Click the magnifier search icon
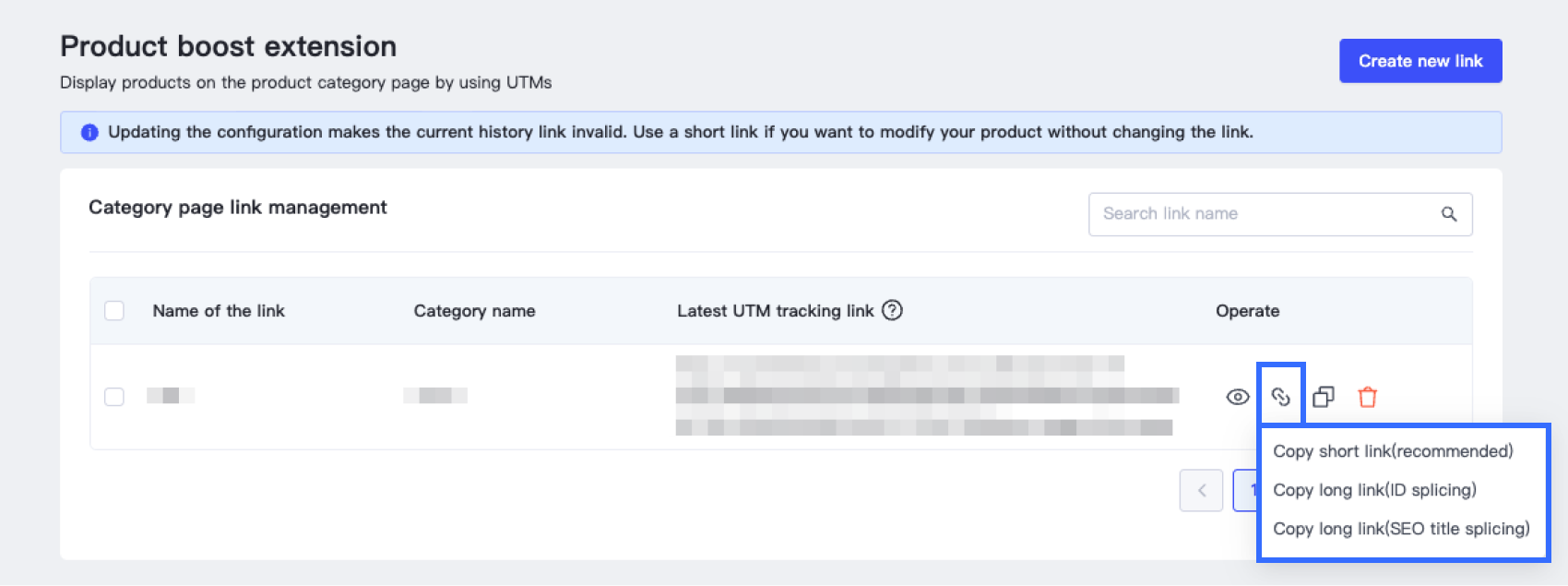 [x=1449, y=214]
